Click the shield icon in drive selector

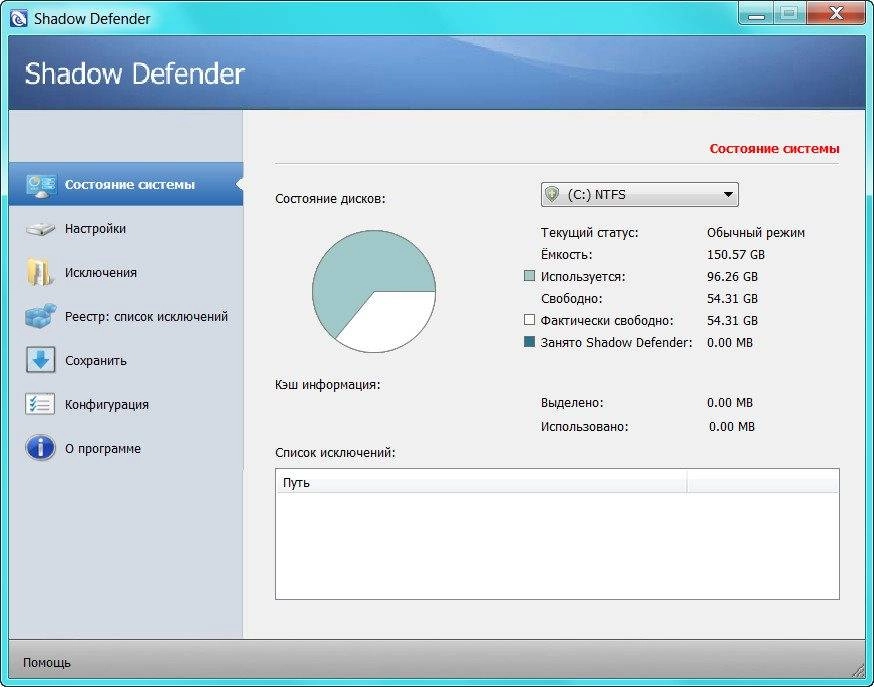(x=552, y=194)
